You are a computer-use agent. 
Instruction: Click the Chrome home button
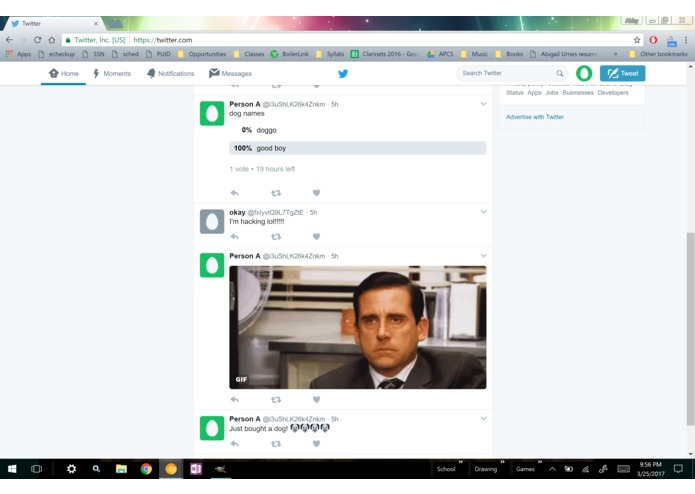pos(52,40)
